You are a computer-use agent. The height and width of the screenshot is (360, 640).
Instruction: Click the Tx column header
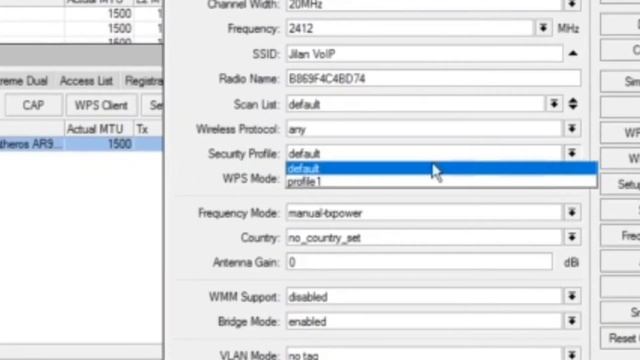coord(149,129)
